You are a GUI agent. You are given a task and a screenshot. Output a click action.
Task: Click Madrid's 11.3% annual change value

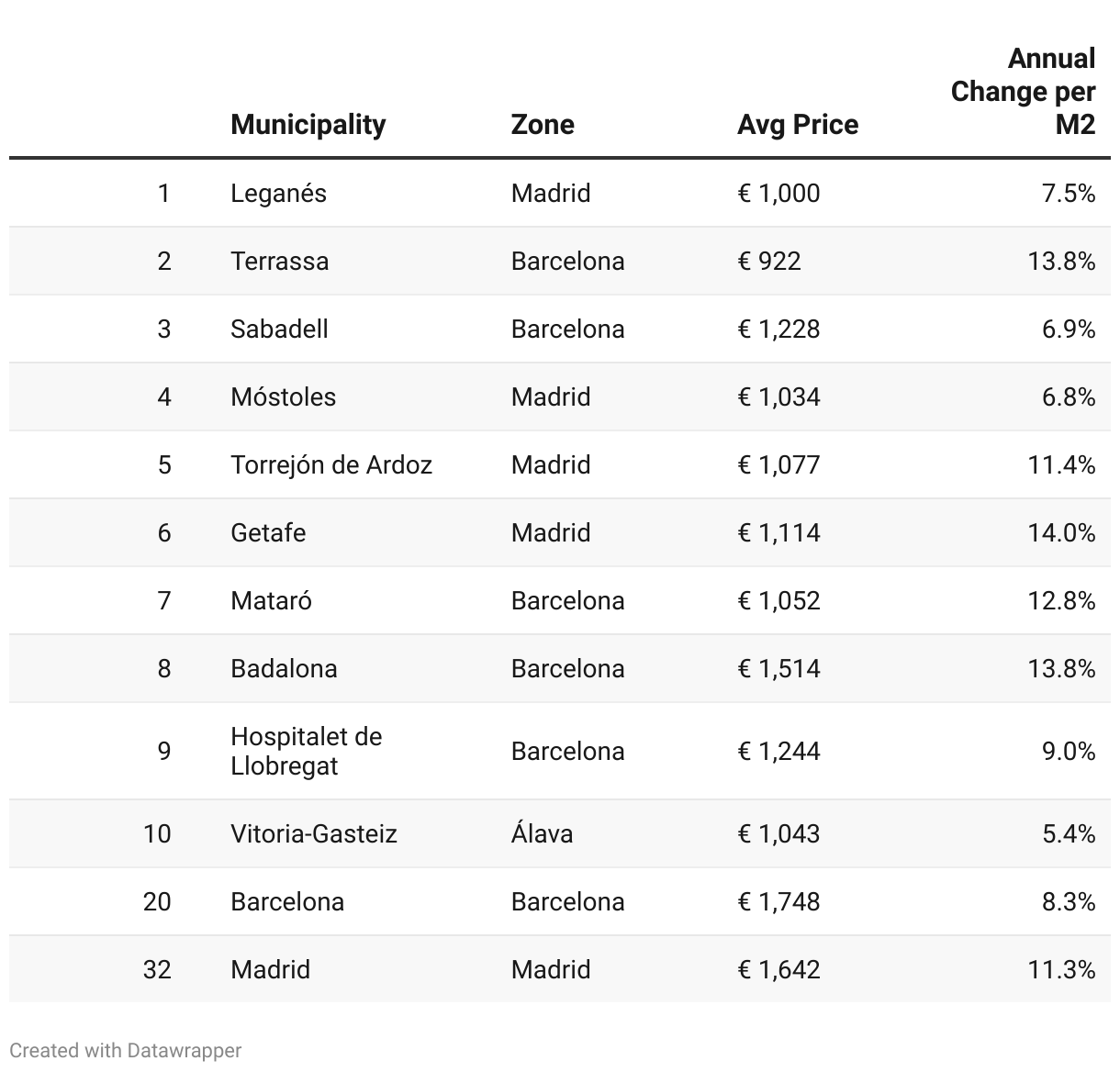pyautogui.click(x=1060, y=970)
